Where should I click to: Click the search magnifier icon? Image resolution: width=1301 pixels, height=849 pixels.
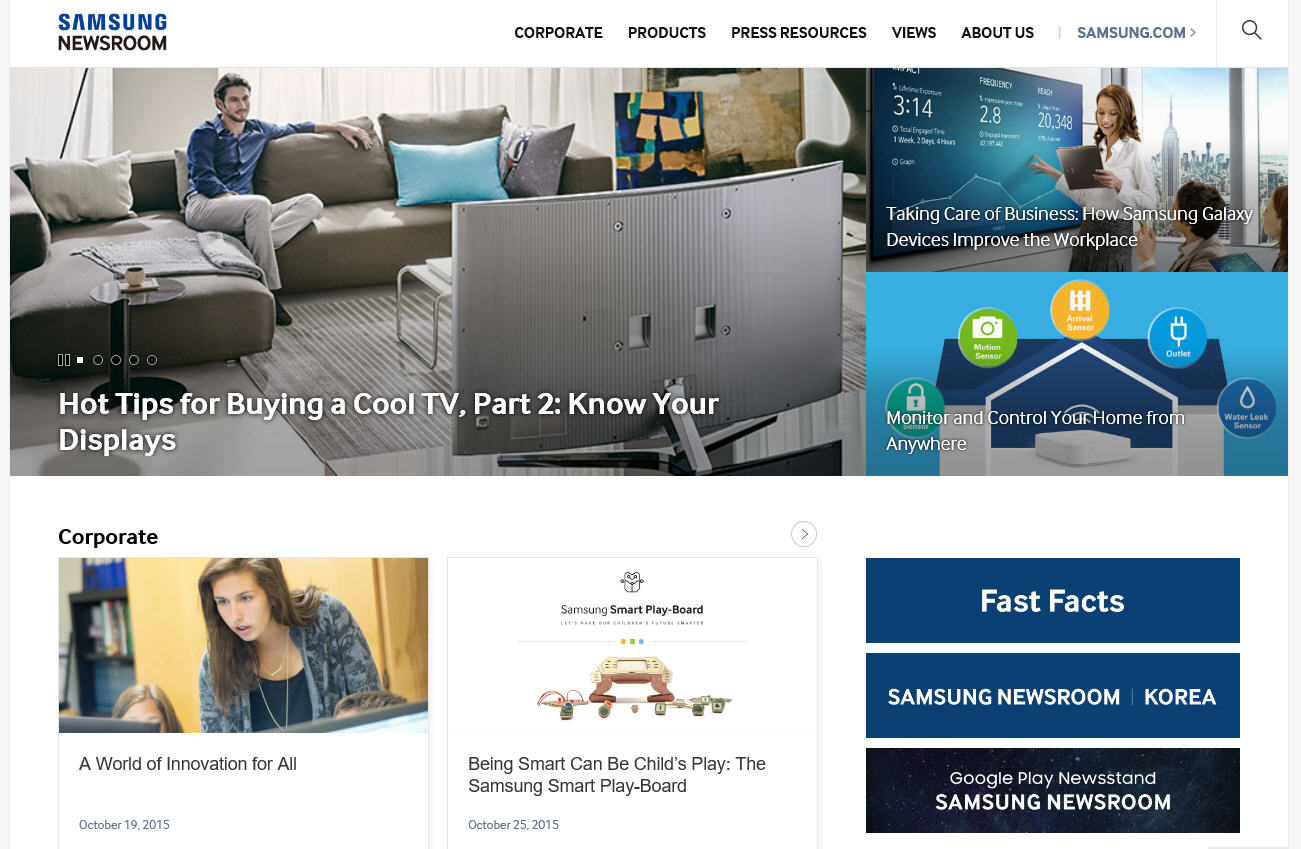tap(1251, 30)
